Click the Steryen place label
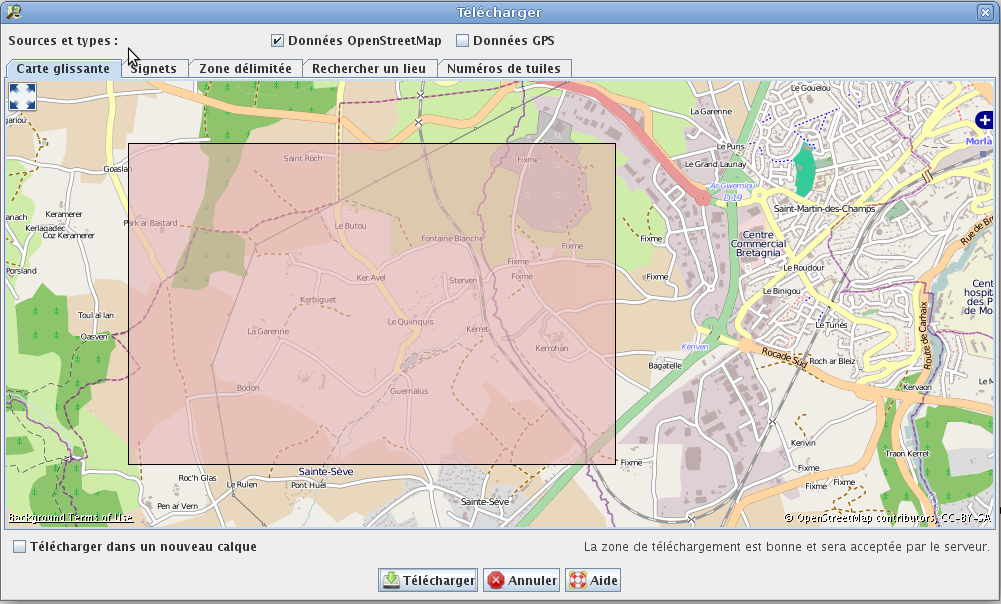The height and width of the screenshot is (604, 1001). 463,280
